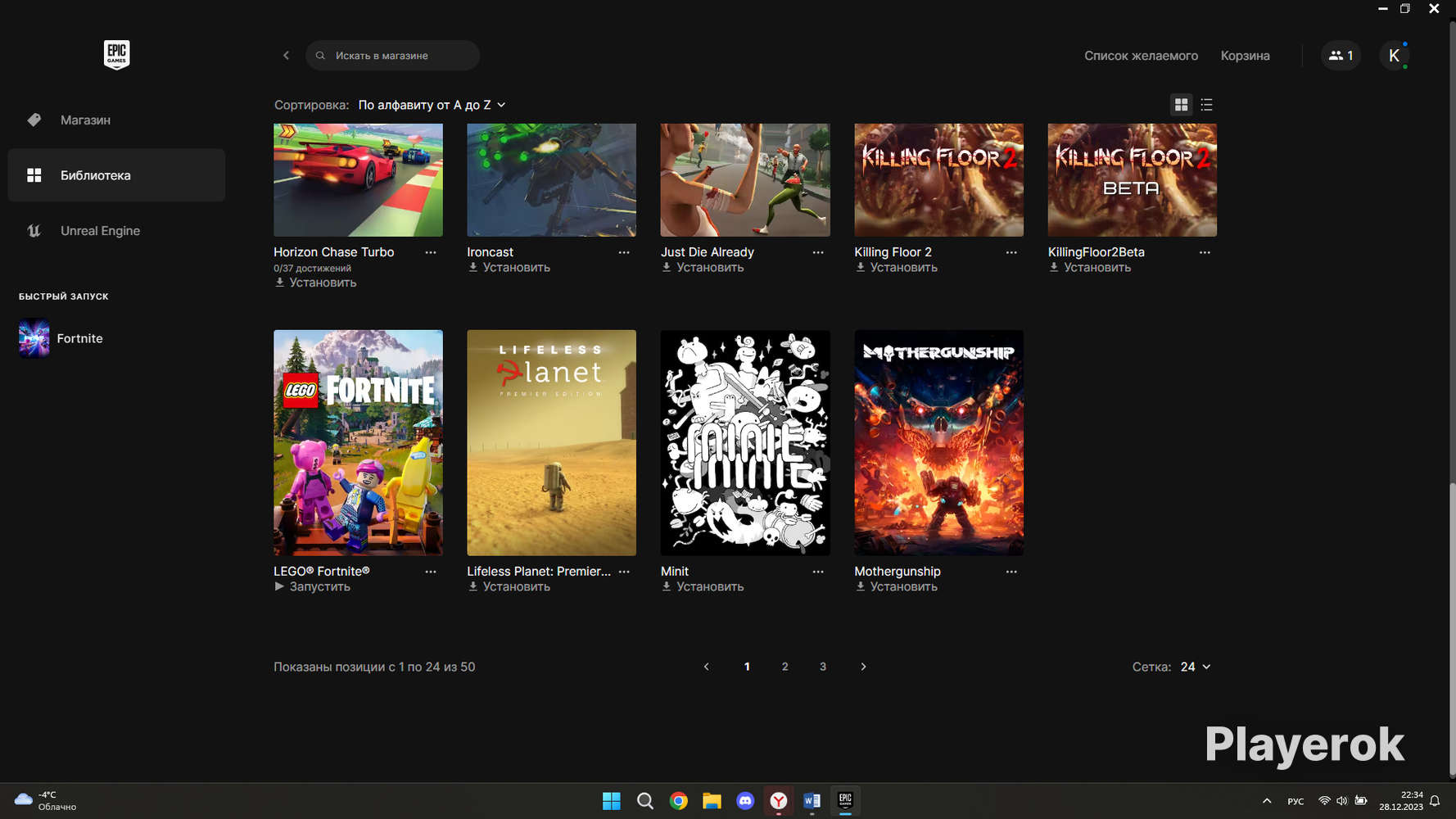Open Mothergunship cover art thumbnail
The image size is (1456, 819).
938,443
